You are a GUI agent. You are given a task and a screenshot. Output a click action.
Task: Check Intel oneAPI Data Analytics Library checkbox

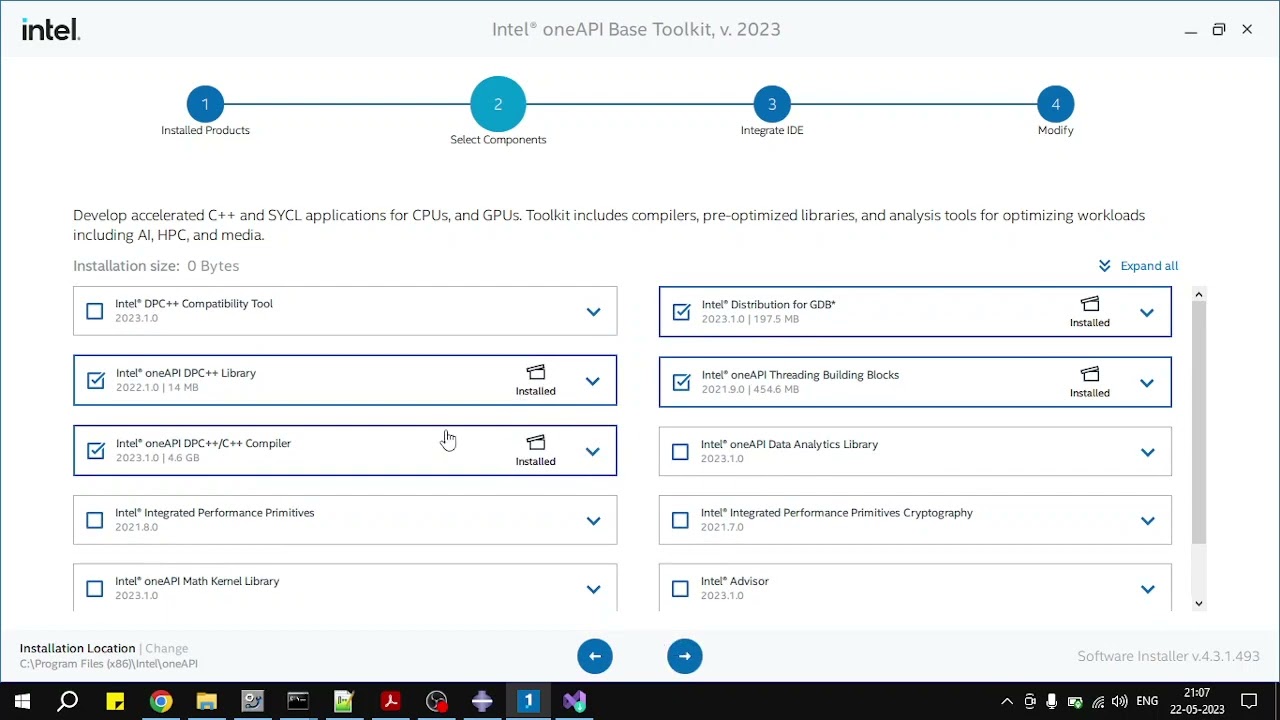click(x=681, y=452)
